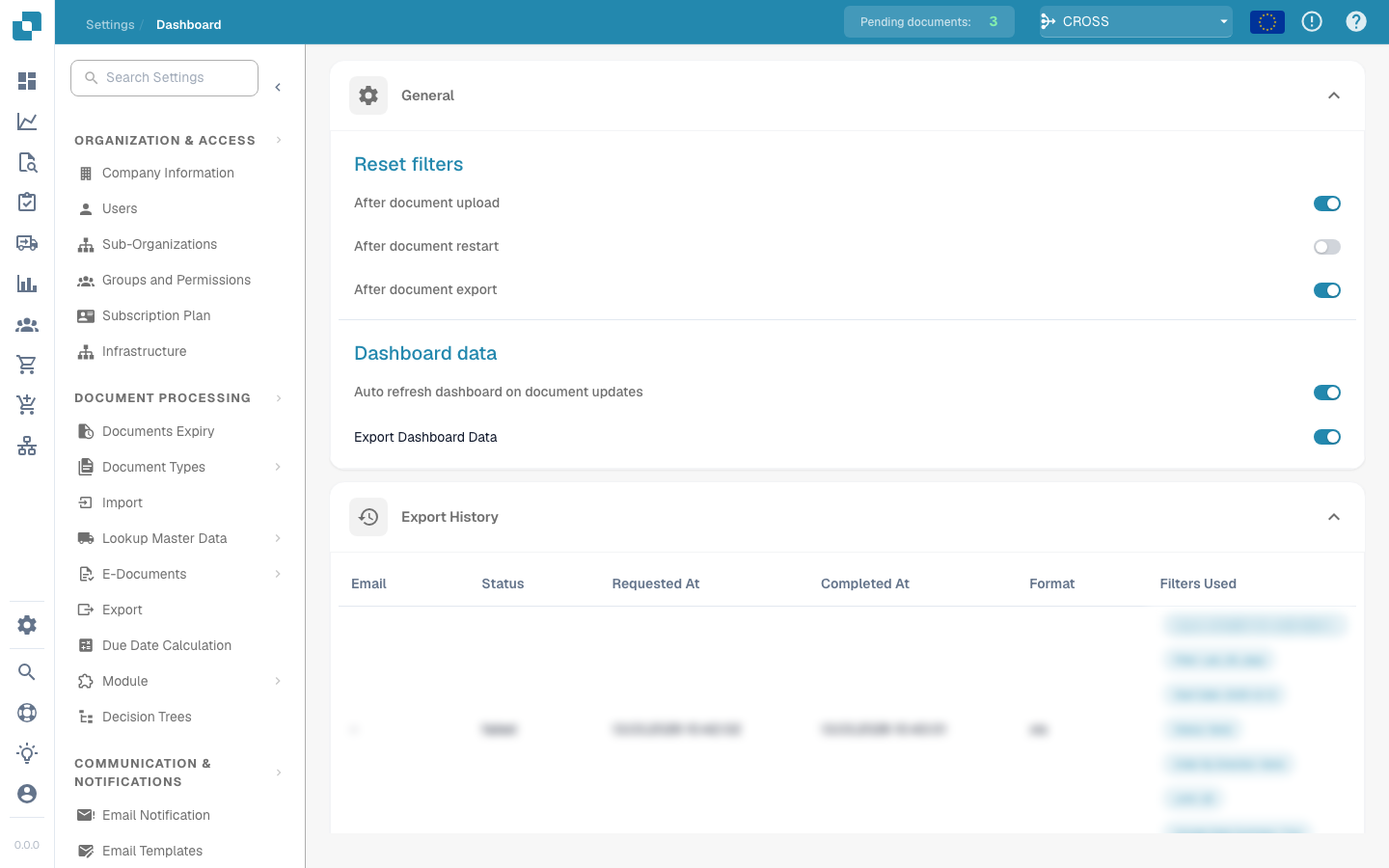This screenshot has width=1389, height=868.
Task: Open the people group icon in left rail
Action: (x=27, y=325)
